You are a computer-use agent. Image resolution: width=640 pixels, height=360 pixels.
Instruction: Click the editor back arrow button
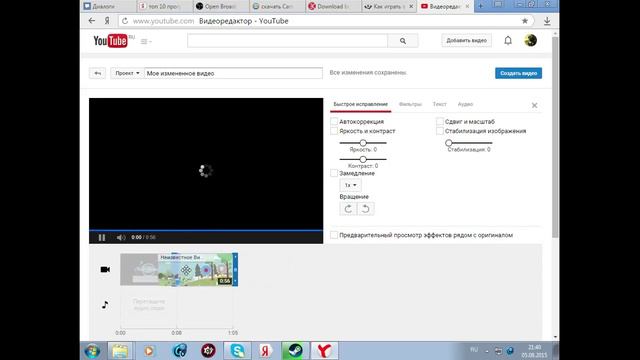[x=98, y=73]
